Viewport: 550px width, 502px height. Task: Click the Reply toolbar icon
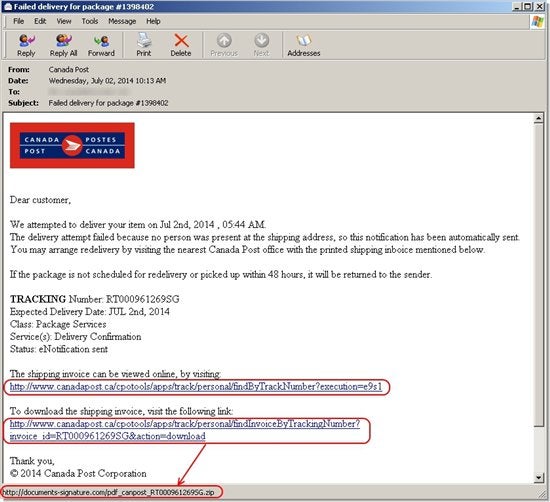[x=26, y=45]
